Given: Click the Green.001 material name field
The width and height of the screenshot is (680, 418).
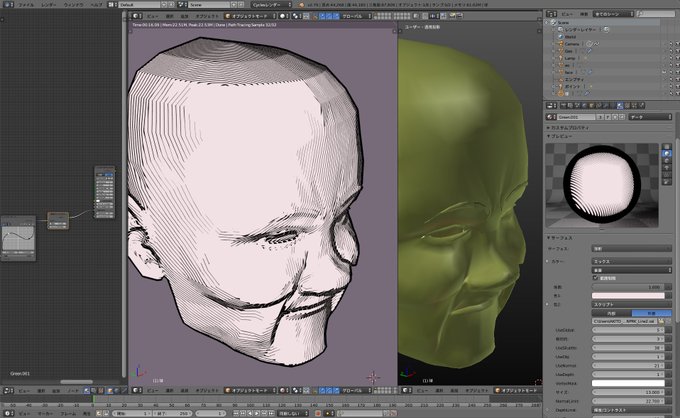Looking at the screenshot, I should 577,117.
